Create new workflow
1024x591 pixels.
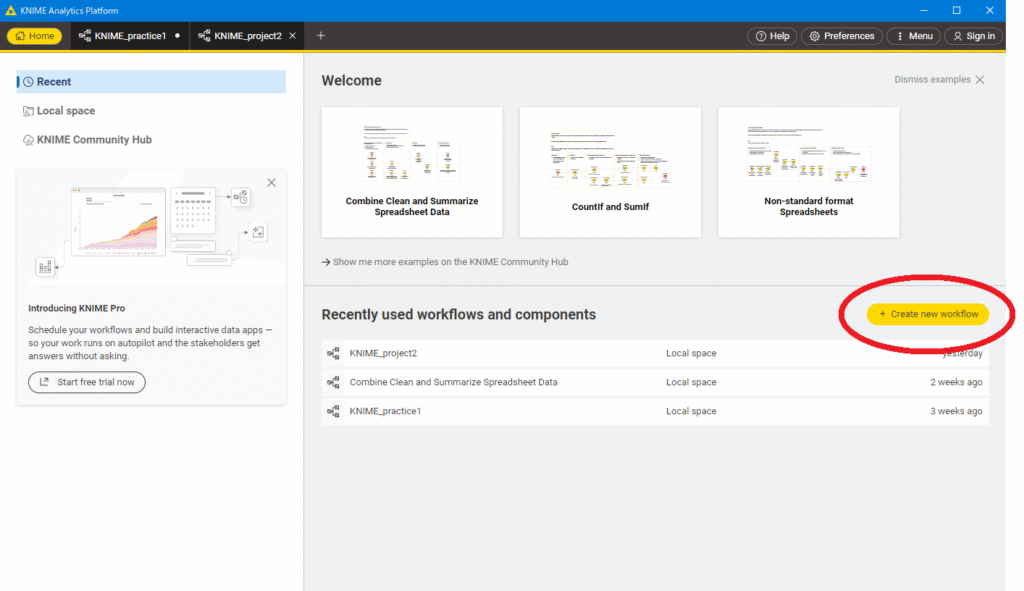tap(928, 314)
